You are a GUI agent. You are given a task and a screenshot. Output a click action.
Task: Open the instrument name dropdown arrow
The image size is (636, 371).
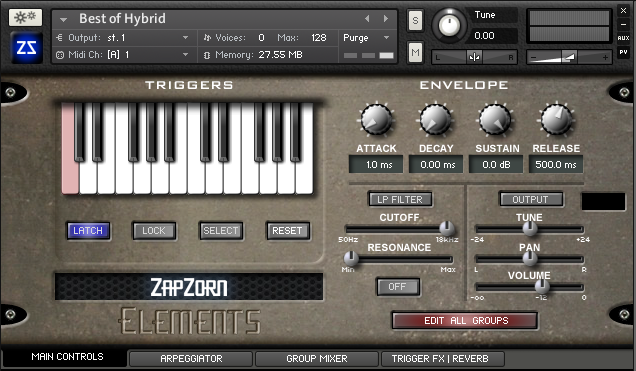[x=63, y=19]
